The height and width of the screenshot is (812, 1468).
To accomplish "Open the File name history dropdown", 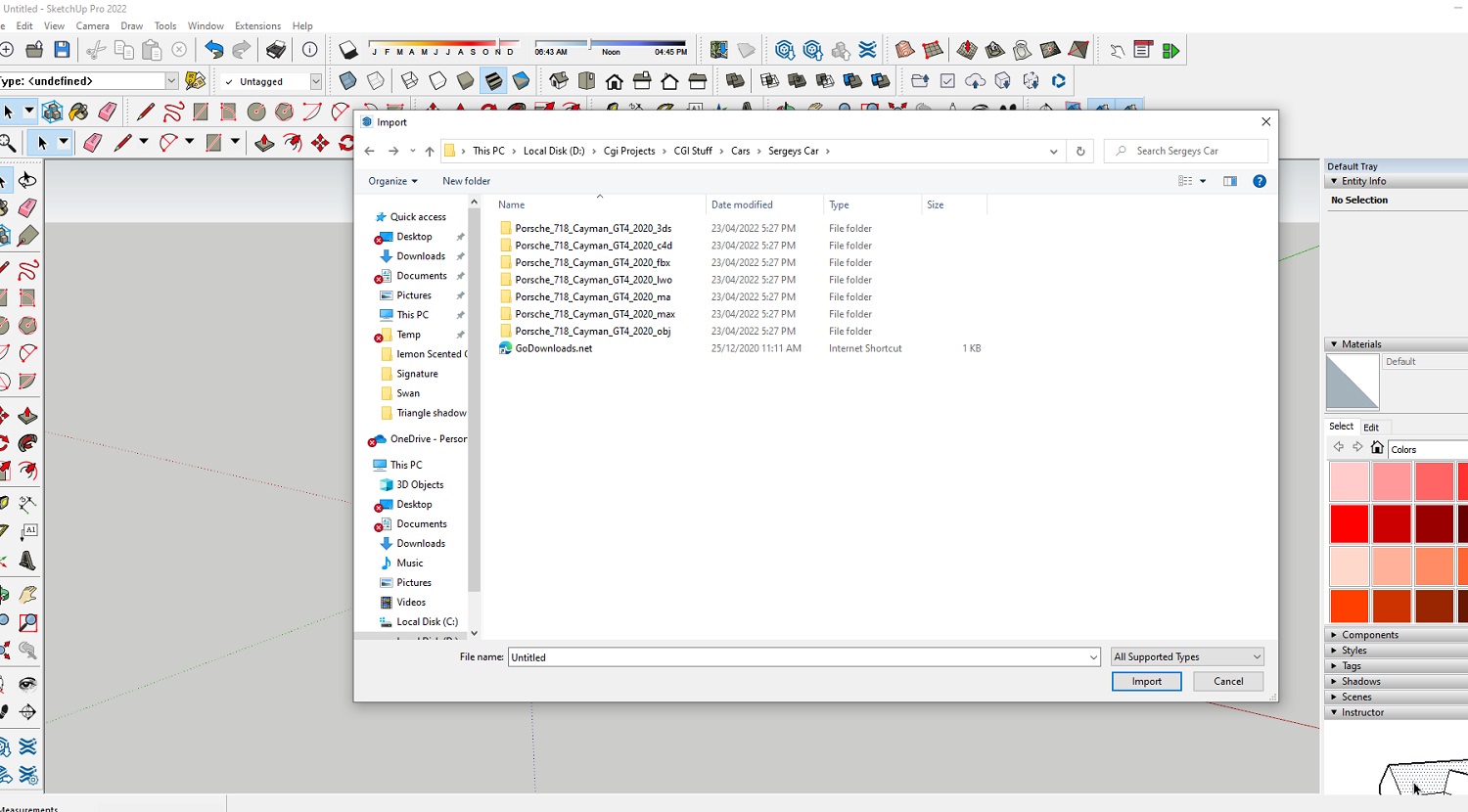I will [x=1093, y=657].
